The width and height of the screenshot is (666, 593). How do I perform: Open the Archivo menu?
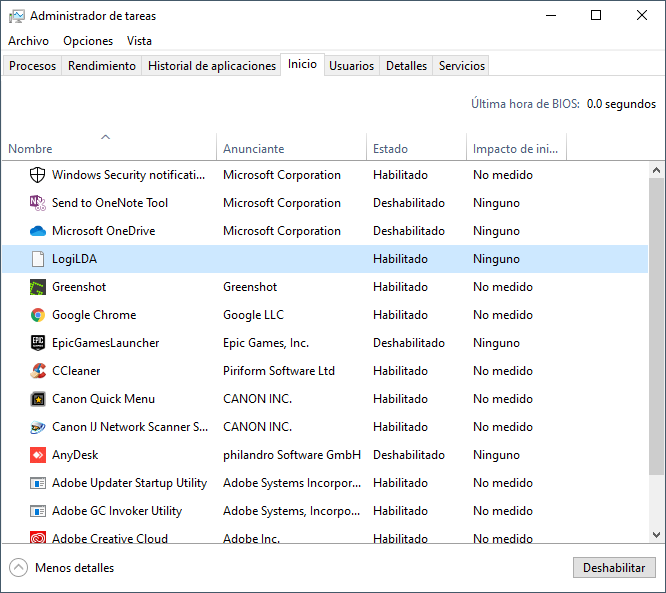(28, 41)
